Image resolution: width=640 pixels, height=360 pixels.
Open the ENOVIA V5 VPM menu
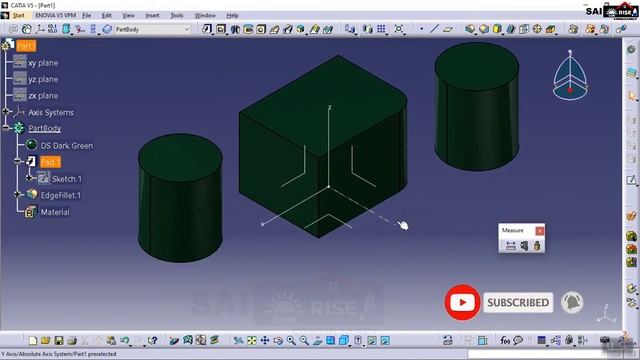(56, 16)
